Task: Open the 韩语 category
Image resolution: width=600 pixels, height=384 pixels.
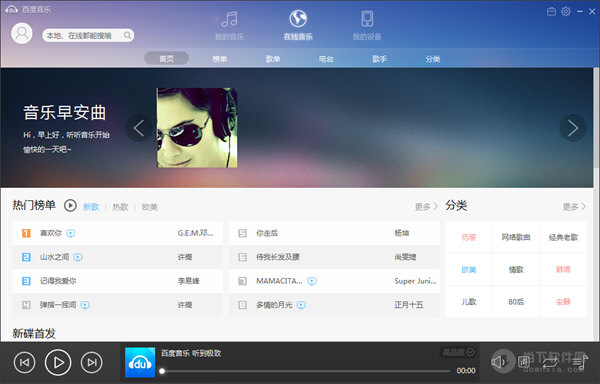Action: click(563, 270)
